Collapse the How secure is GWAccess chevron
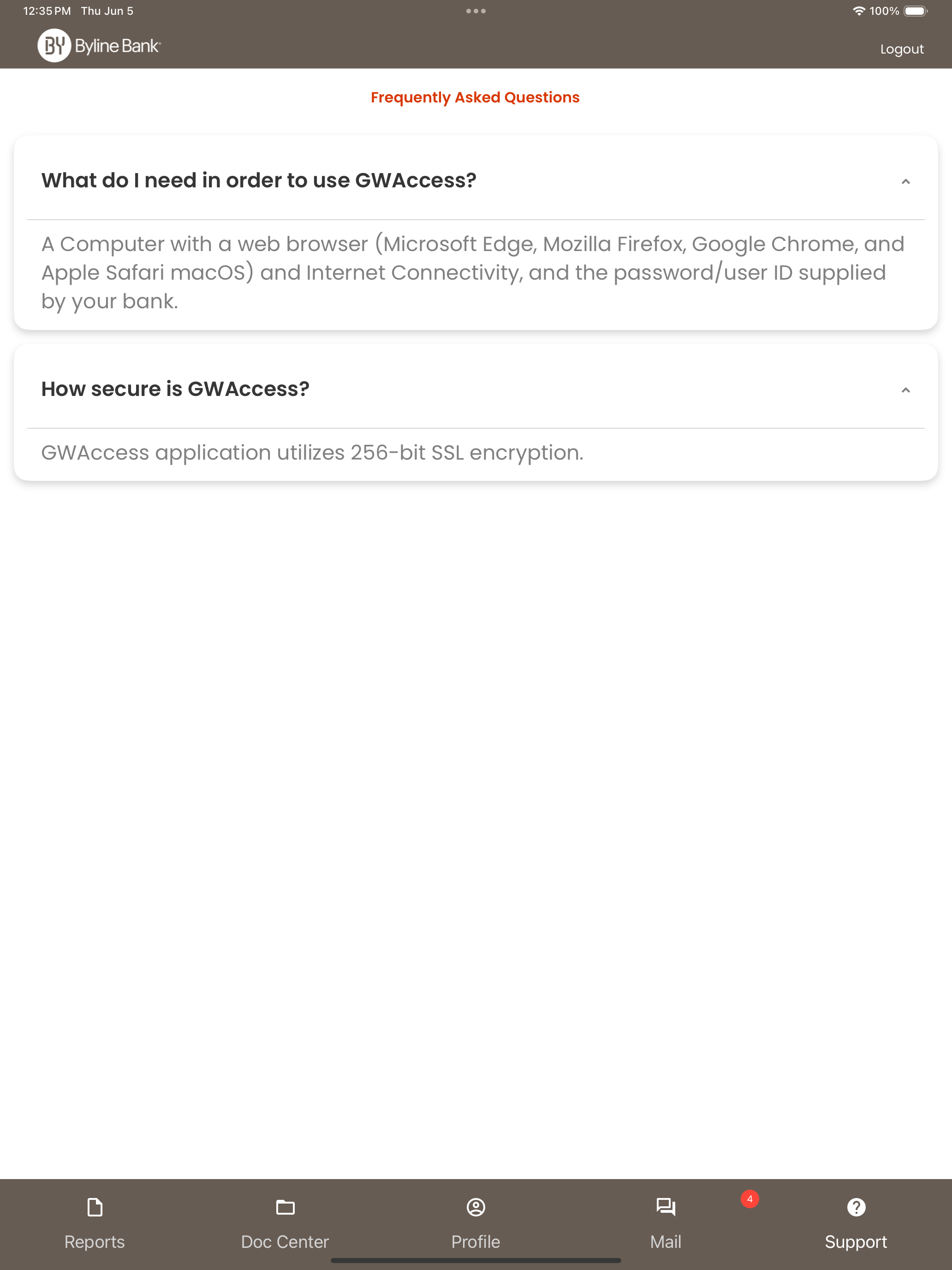952x1270 pixels. click(x=905, y=390)
